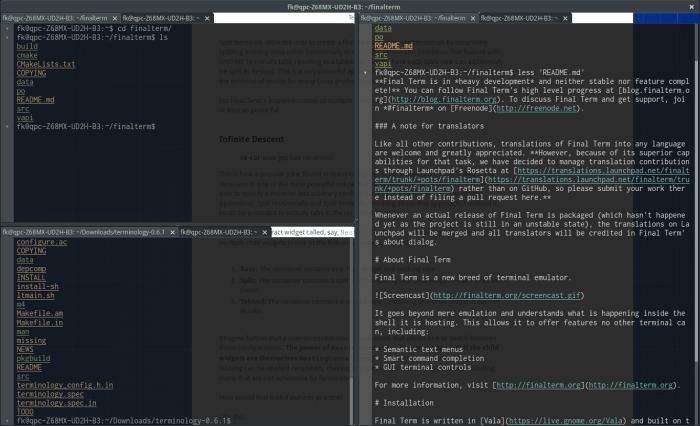This screenshot has height=426, width=700.
Task: Click the '# Installation' heading in README
Action: (404, 403)
